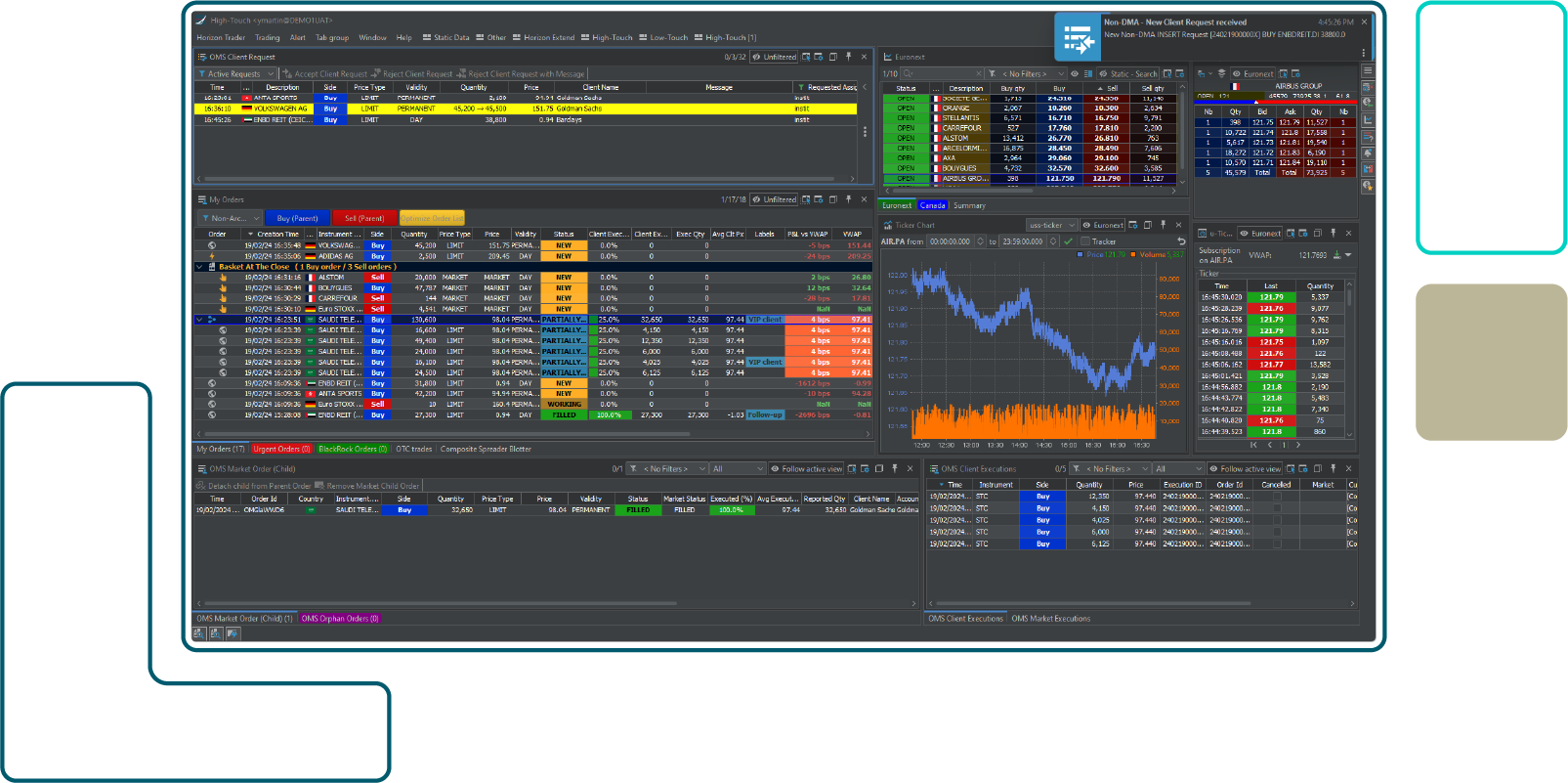
Task: Open the All dropdown in OMS Market Order
Action: (x=739, y=468)
